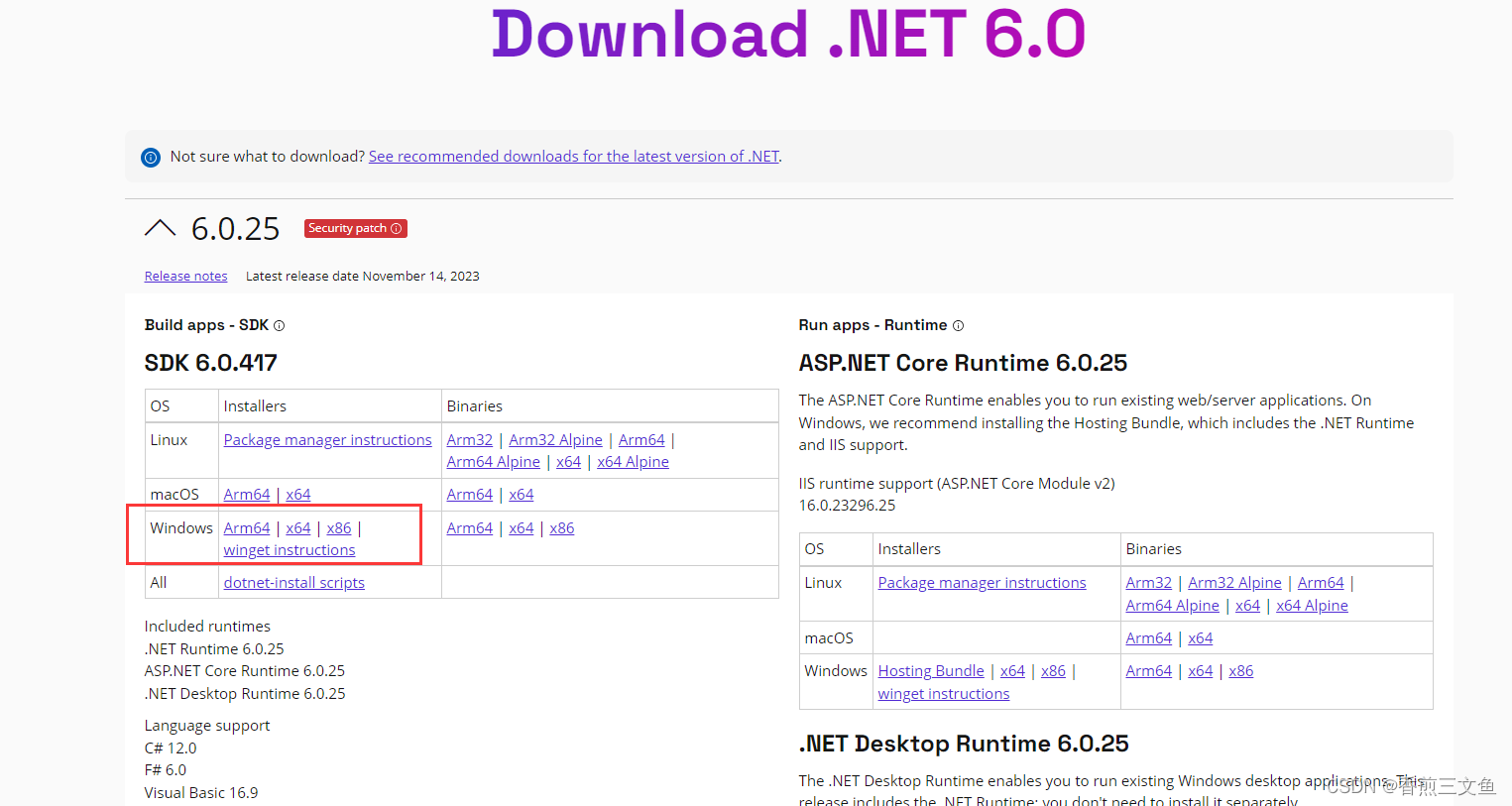The width and height of the screenshot is (1512, 806).
Task: Download ASP.NET Runtime Windows x64 installer
Action: (1012, 671)
